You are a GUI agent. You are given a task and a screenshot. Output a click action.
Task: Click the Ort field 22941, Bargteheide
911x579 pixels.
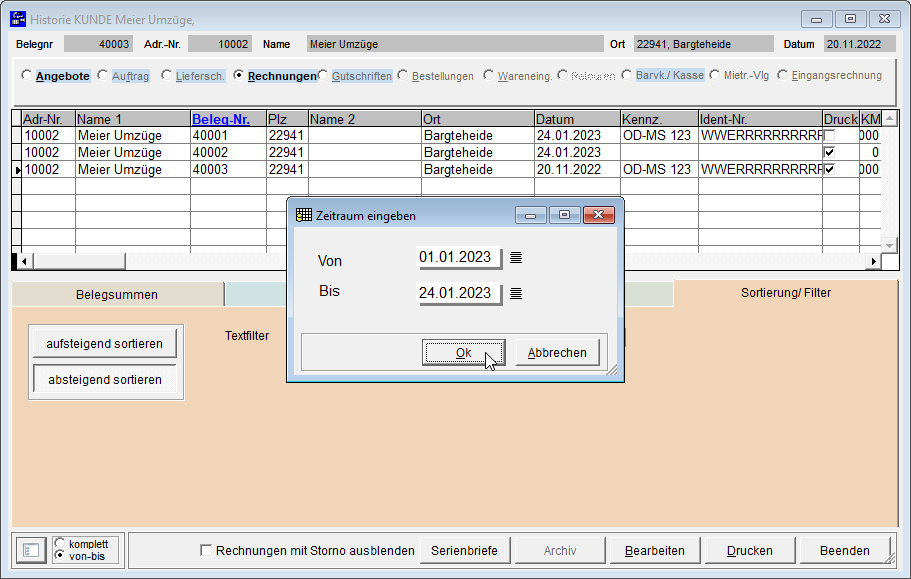(x=704, y=44)
